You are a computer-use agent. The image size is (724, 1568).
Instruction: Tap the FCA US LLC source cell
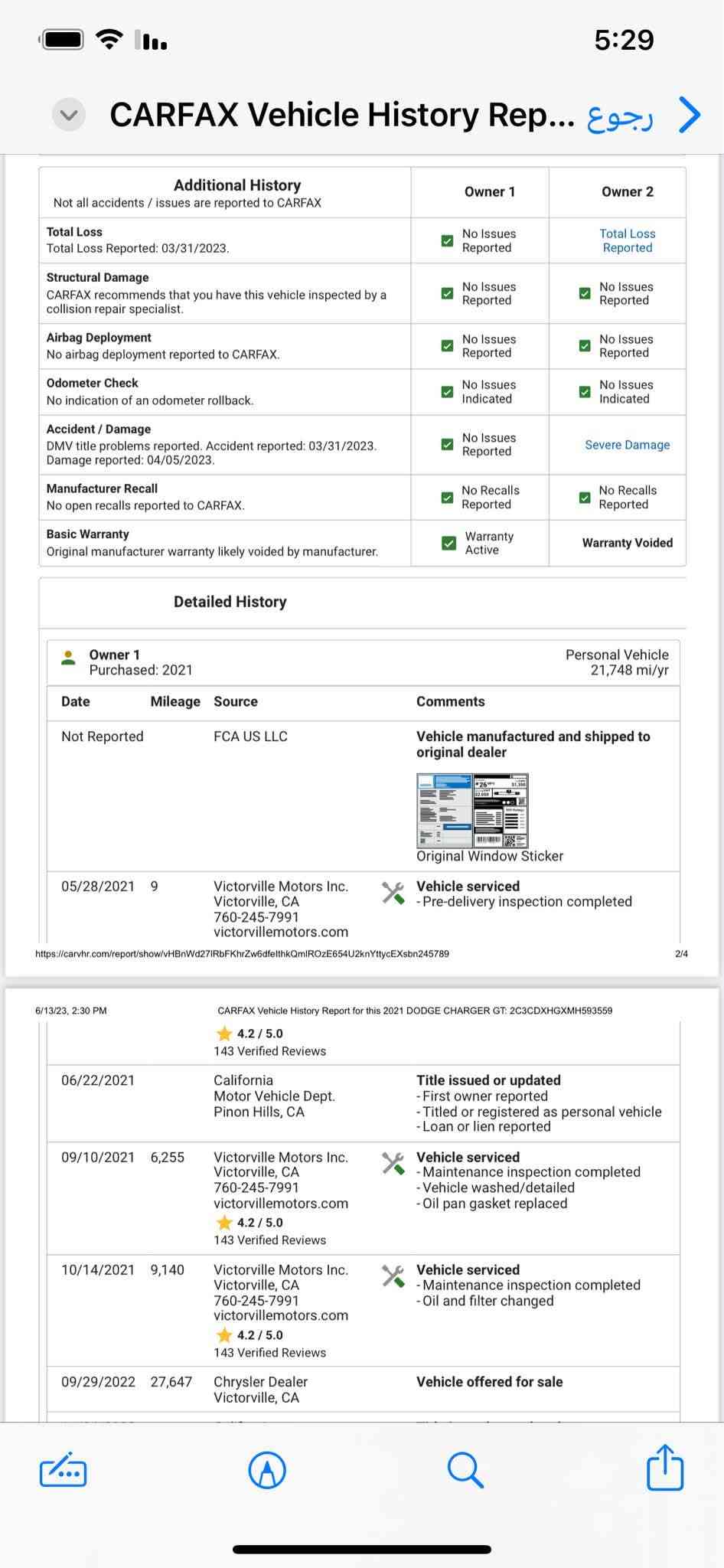(x=250, y=737)
